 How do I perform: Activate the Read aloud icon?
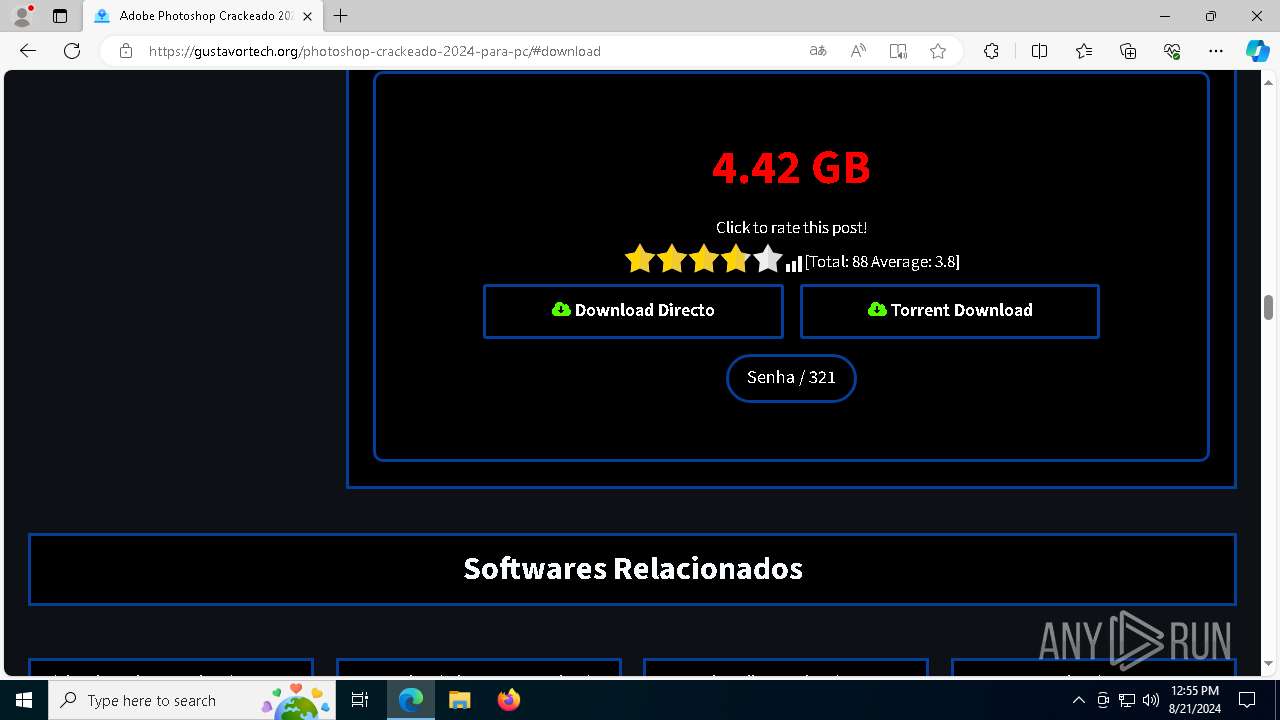[x=858, y=51]
